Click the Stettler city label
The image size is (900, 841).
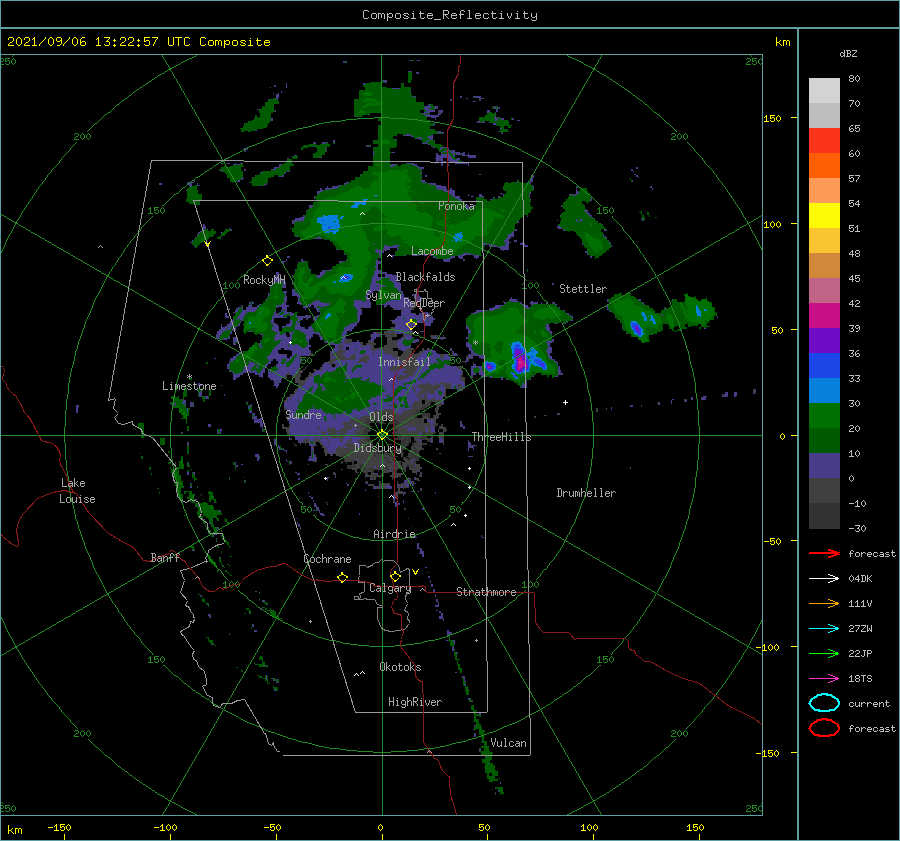click(x=583, y=289)
